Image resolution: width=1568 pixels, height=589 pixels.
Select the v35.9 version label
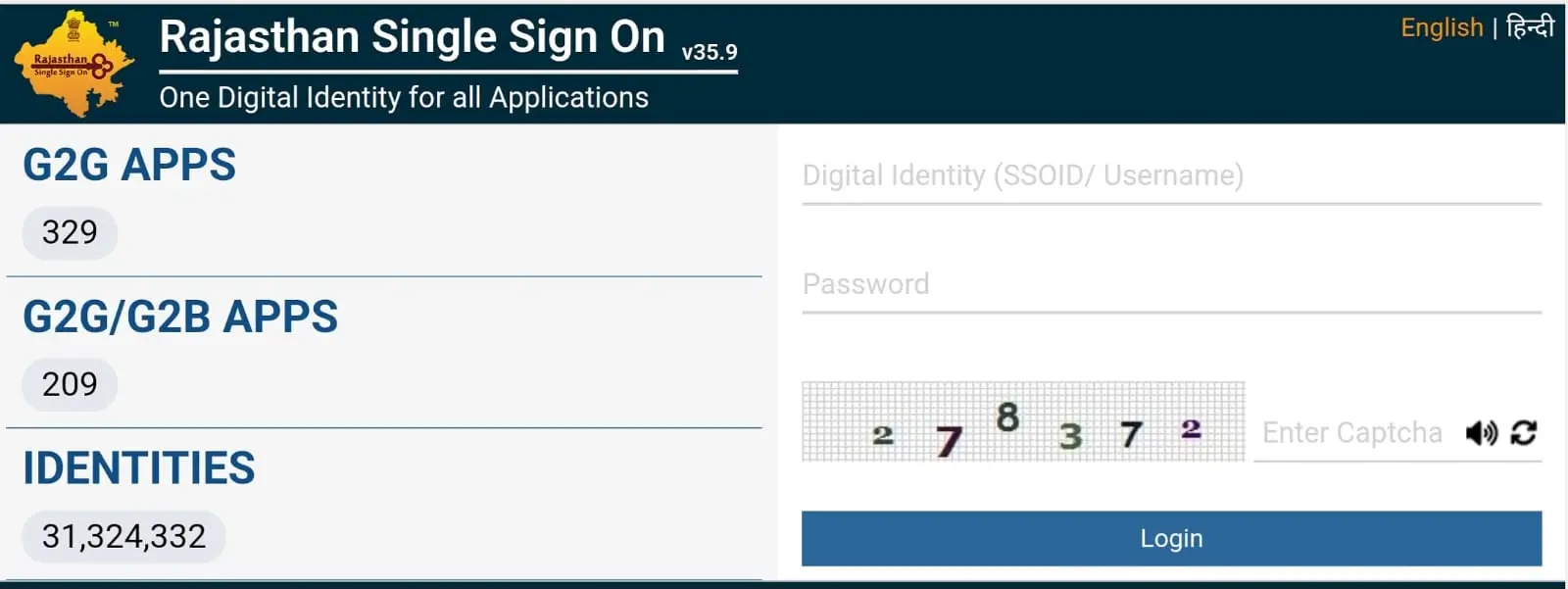click(710, 52)
